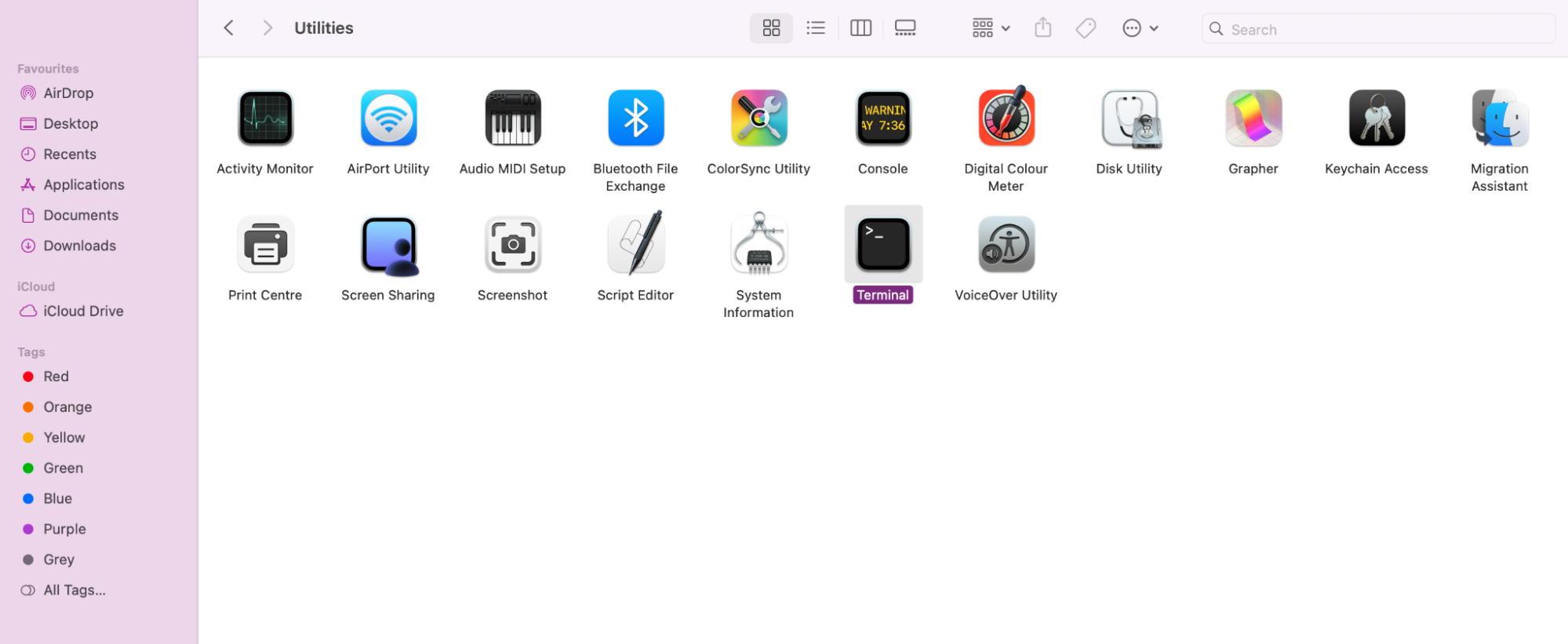Select the Bluetooth File Exchange icon
The image size is (1568, 644).
(635, 118)
